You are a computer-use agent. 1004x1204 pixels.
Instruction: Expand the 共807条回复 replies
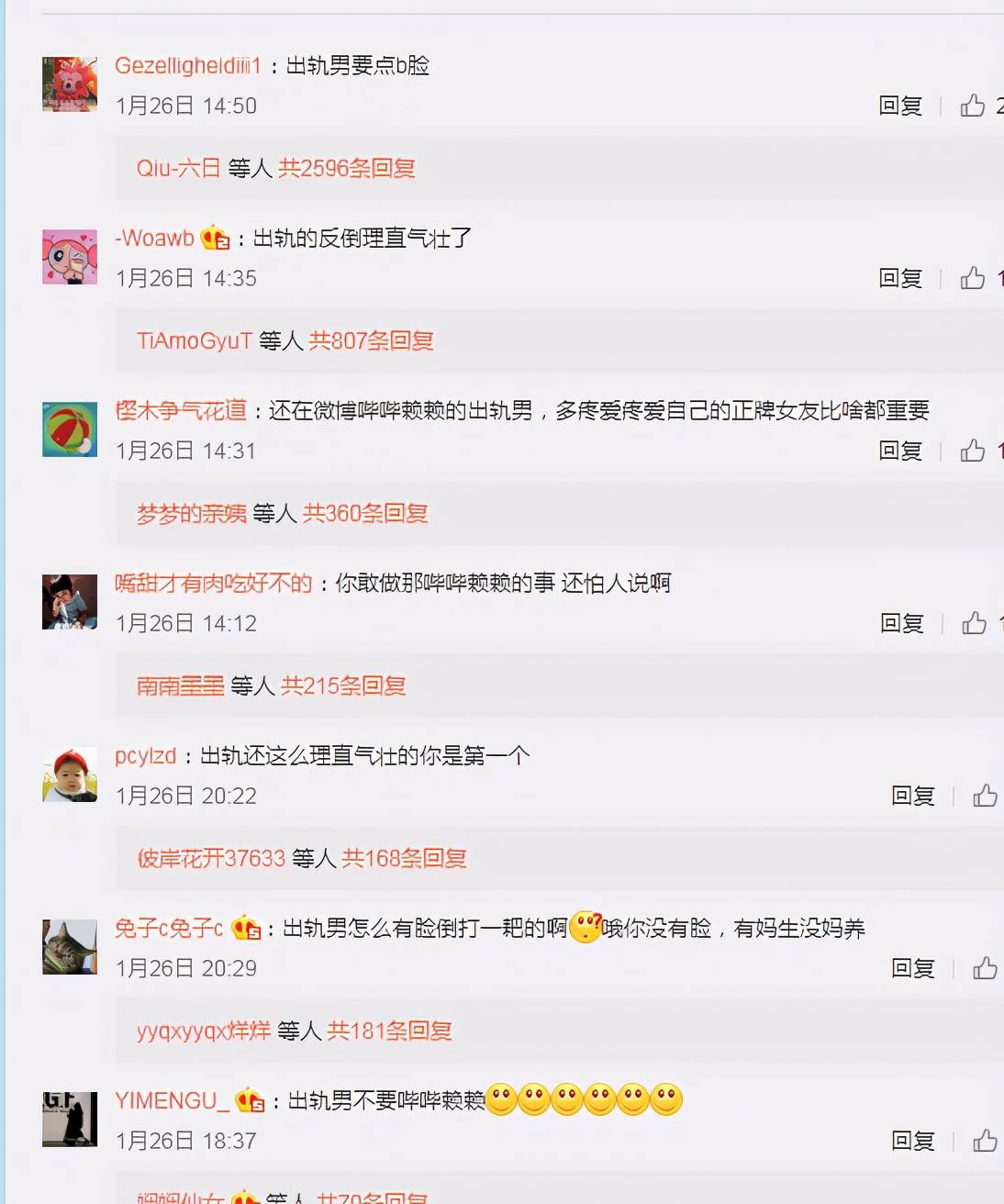point(372,340)
